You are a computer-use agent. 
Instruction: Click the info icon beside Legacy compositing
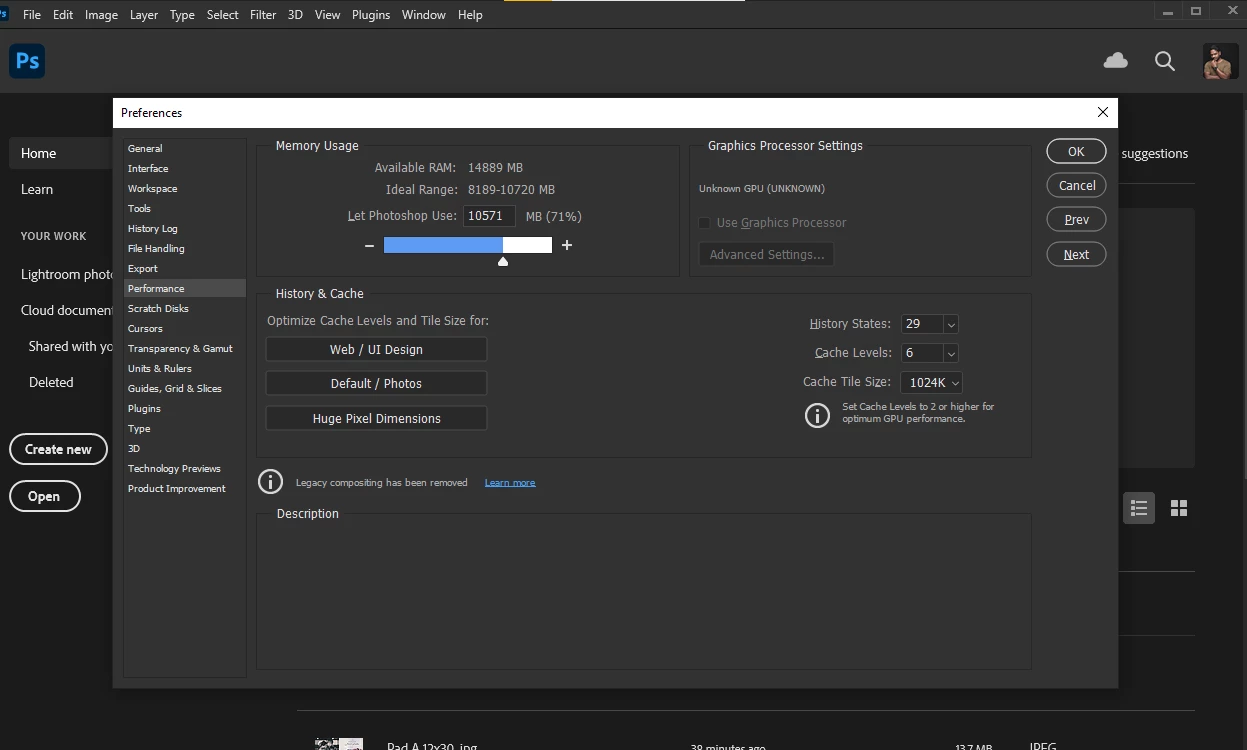click(x=270, y=482)
